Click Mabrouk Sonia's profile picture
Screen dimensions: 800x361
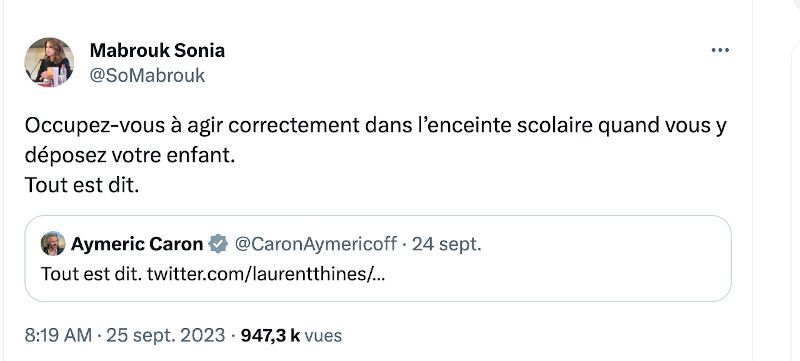[49, 62]
